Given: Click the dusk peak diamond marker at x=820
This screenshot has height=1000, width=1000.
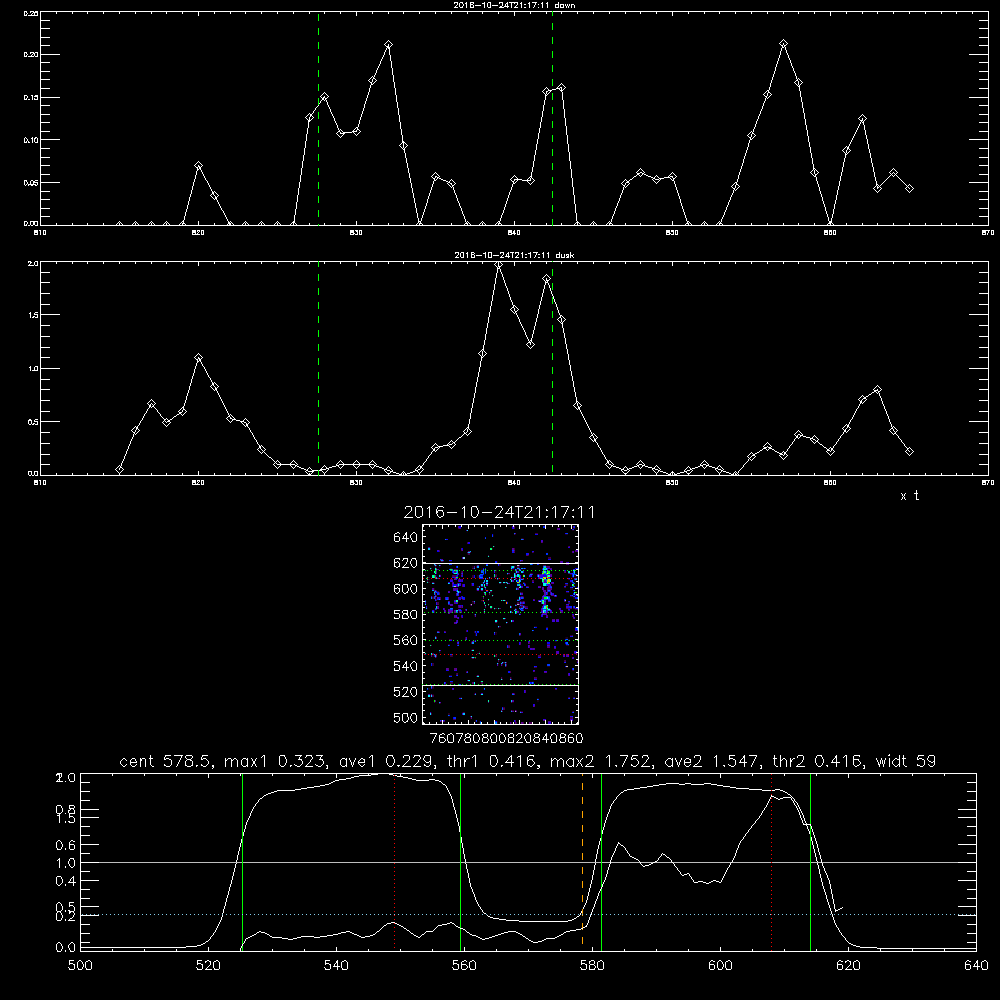Looking at the screenshot, I should (198, 358).
